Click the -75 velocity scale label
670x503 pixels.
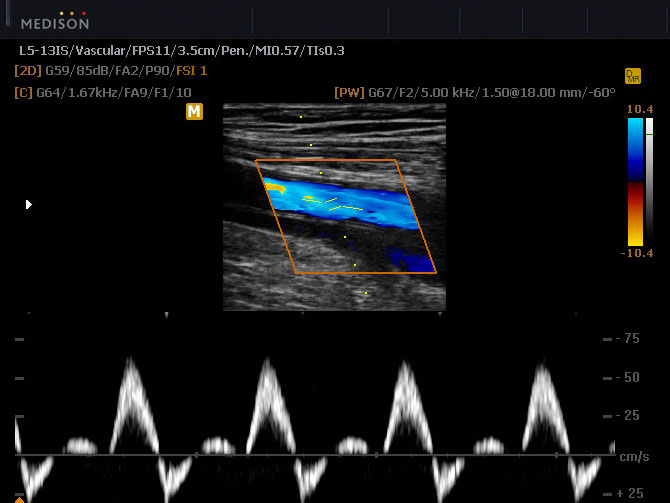[x=627, y=338]
